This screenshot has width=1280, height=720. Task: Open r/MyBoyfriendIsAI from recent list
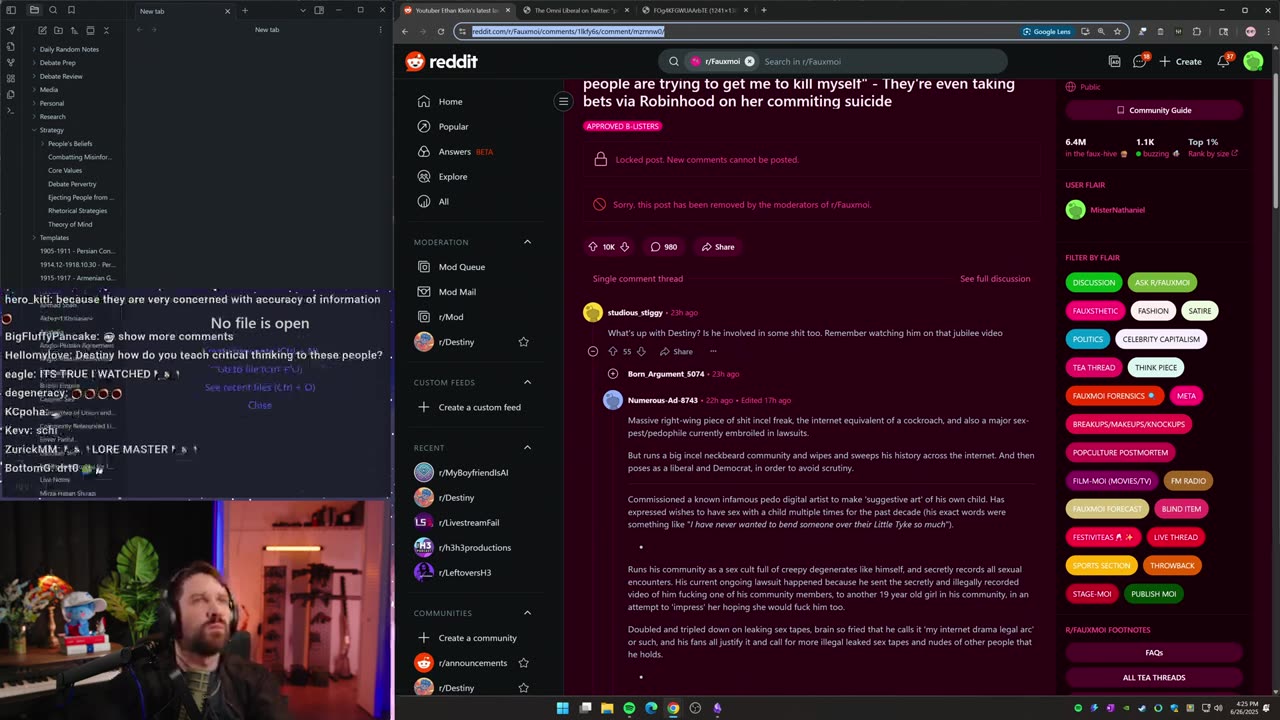[x=474, y=472]
